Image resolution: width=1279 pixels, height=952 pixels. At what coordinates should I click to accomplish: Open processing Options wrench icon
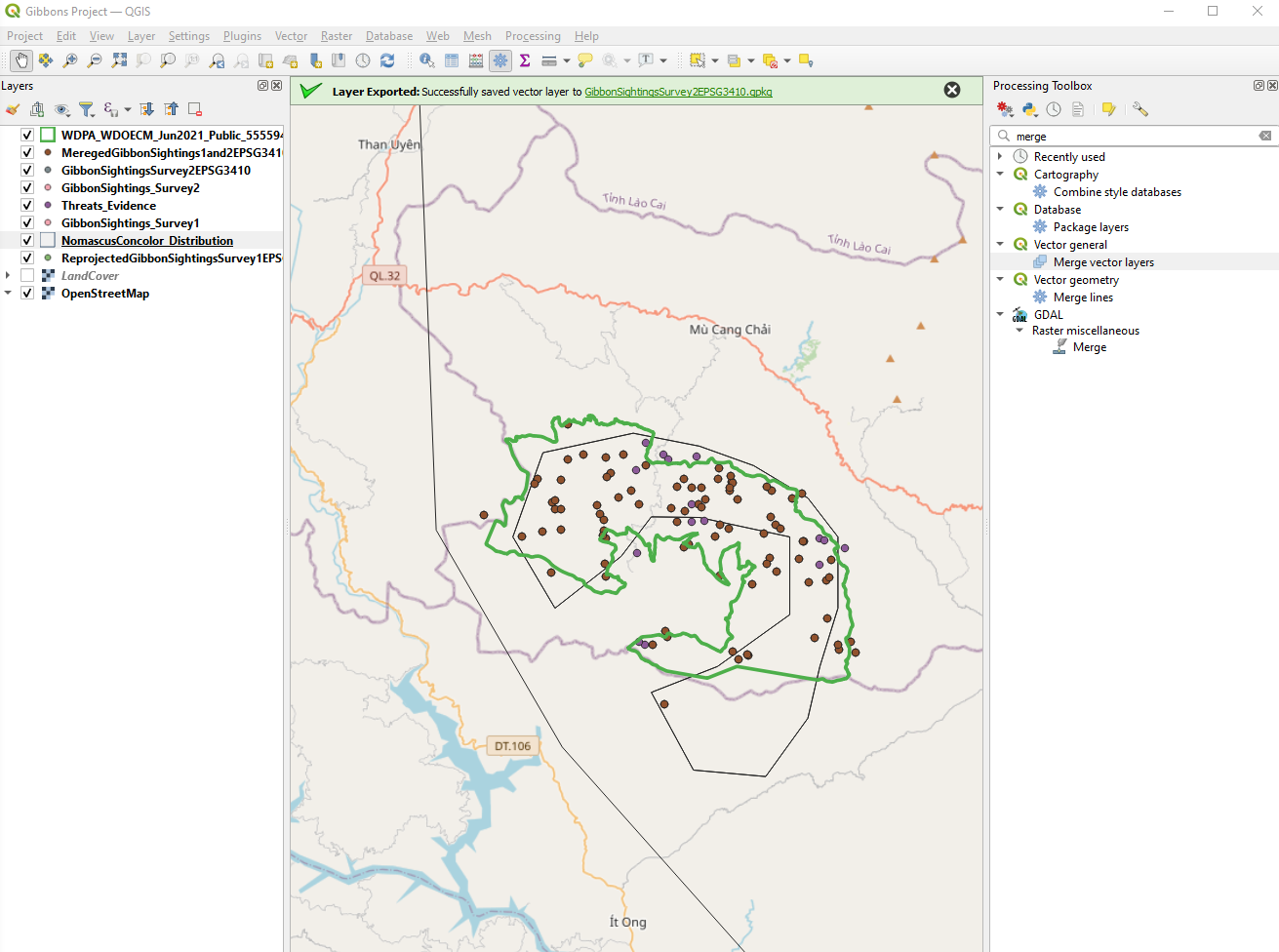1139,109
